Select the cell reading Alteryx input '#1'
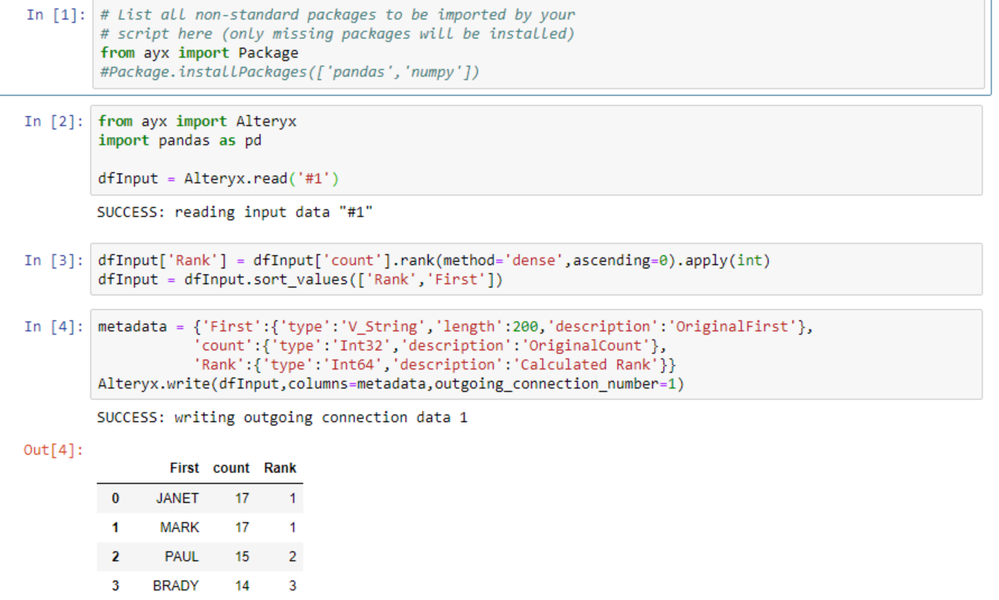 [x=238, y=178]
